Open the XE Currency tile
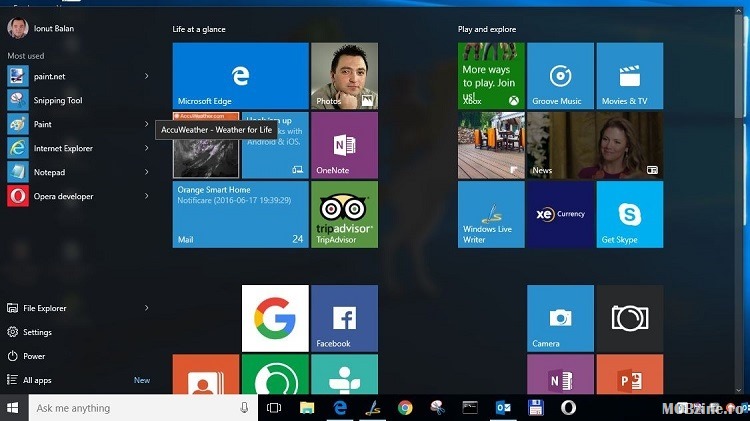This screenshot has width=750, height=421. click(x=561, y=214)
